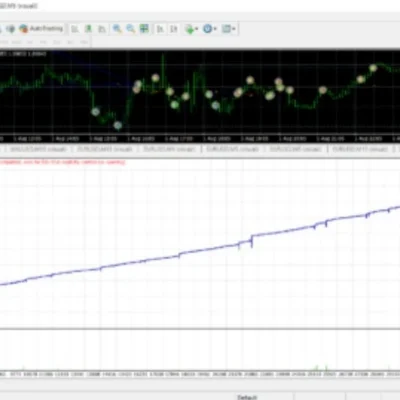Open the Periods clock dropdown
Viewport: 400px width, 400px height.
[x=210, y=29]
